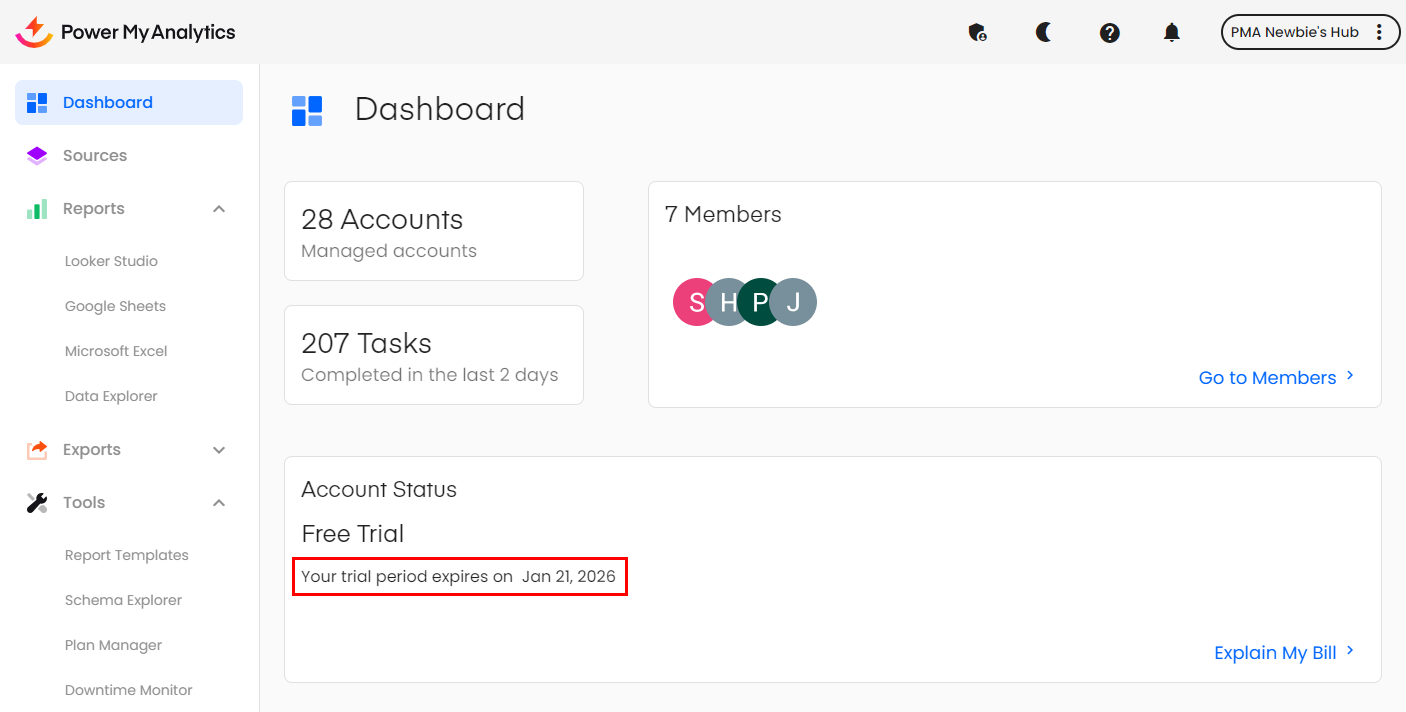Click the 28 Accounts card

click(x=433, y=231)
